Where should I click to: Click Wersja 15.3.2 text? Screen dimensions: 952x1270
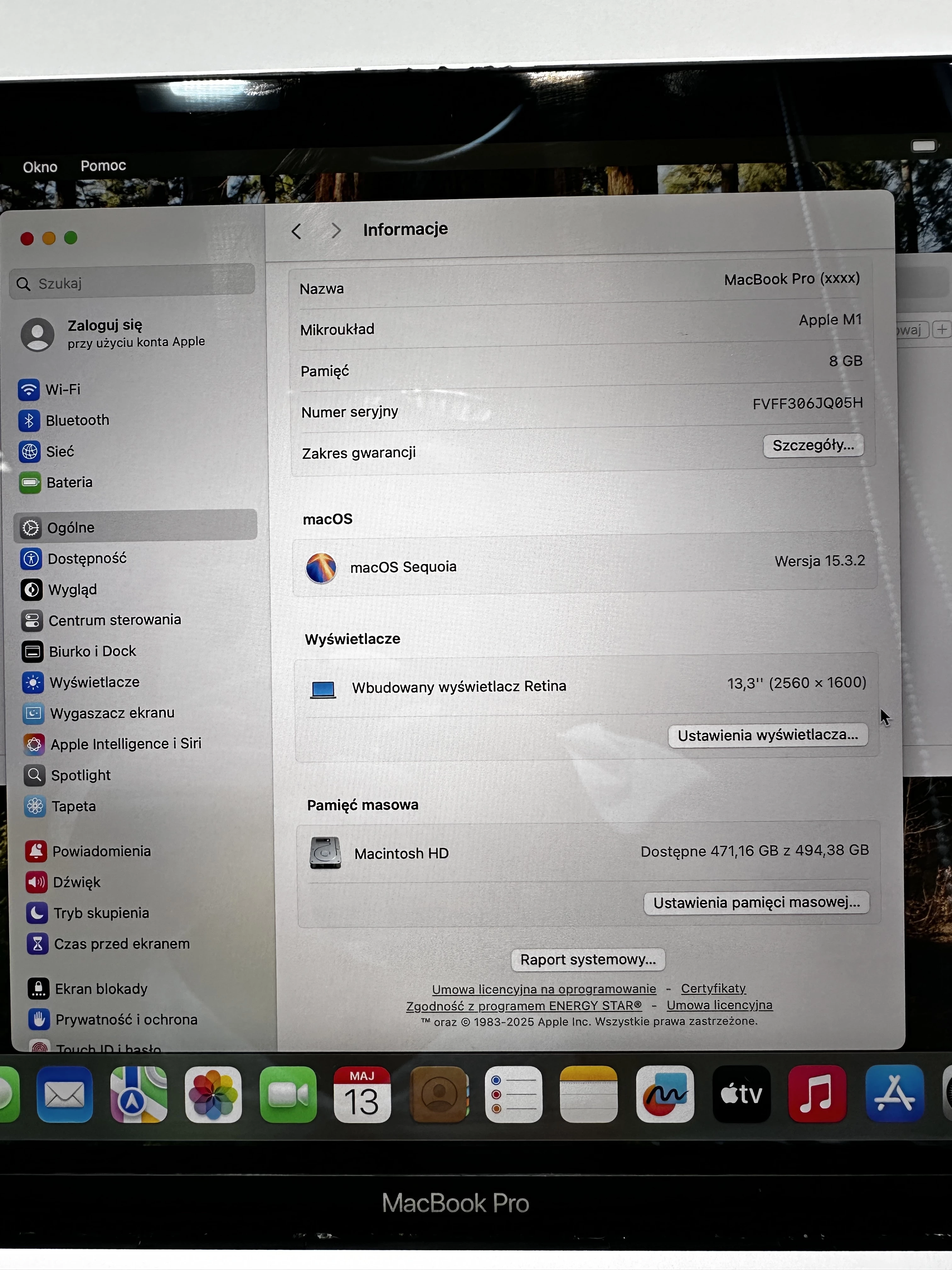[x=819, y=560]
